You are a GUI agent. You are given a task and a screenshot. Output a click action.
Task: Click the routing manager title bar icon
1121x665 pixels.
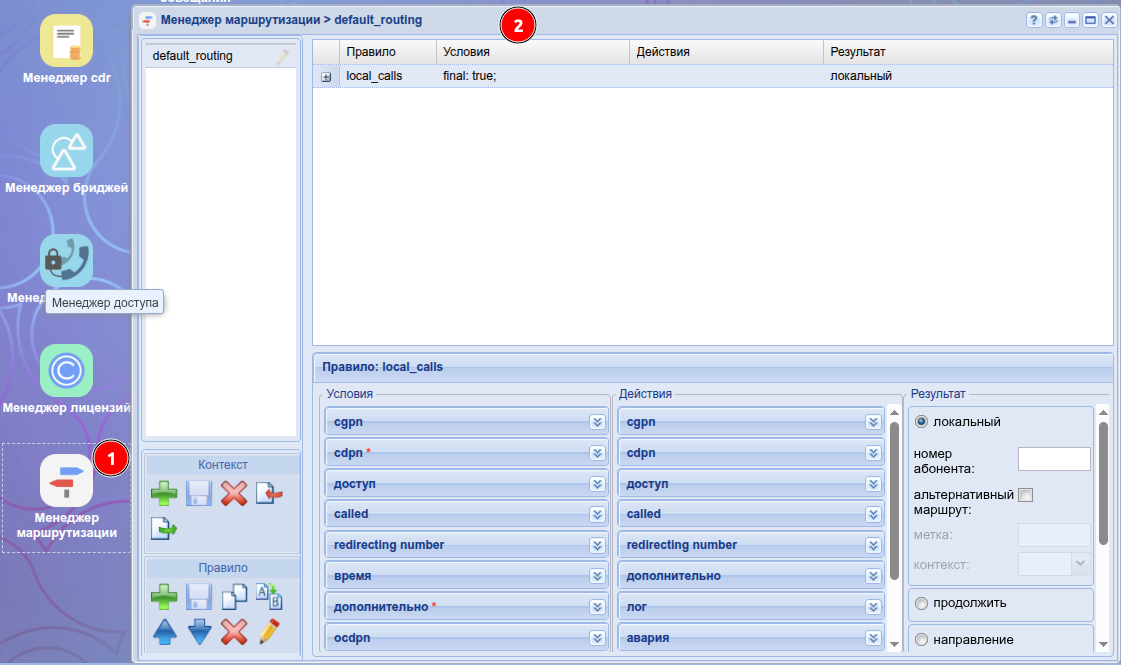click(147, 20)
